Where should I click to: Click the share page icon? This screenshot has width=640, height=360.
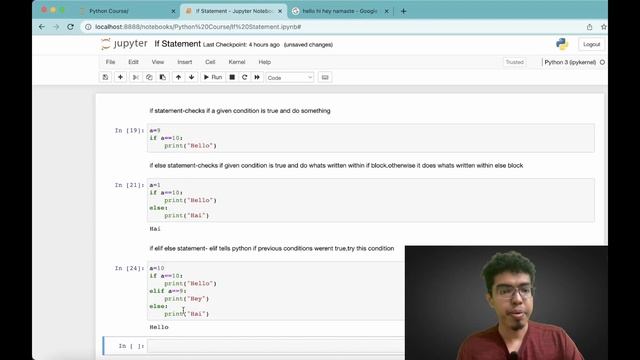click(589, 27)
